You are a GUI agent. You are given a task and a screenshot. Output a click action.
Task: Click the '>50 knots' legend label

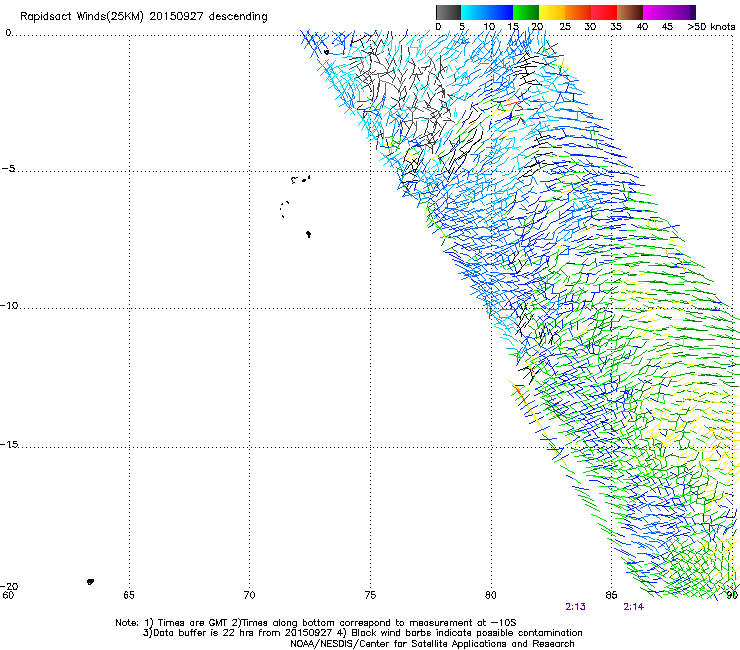click(711, 27)
